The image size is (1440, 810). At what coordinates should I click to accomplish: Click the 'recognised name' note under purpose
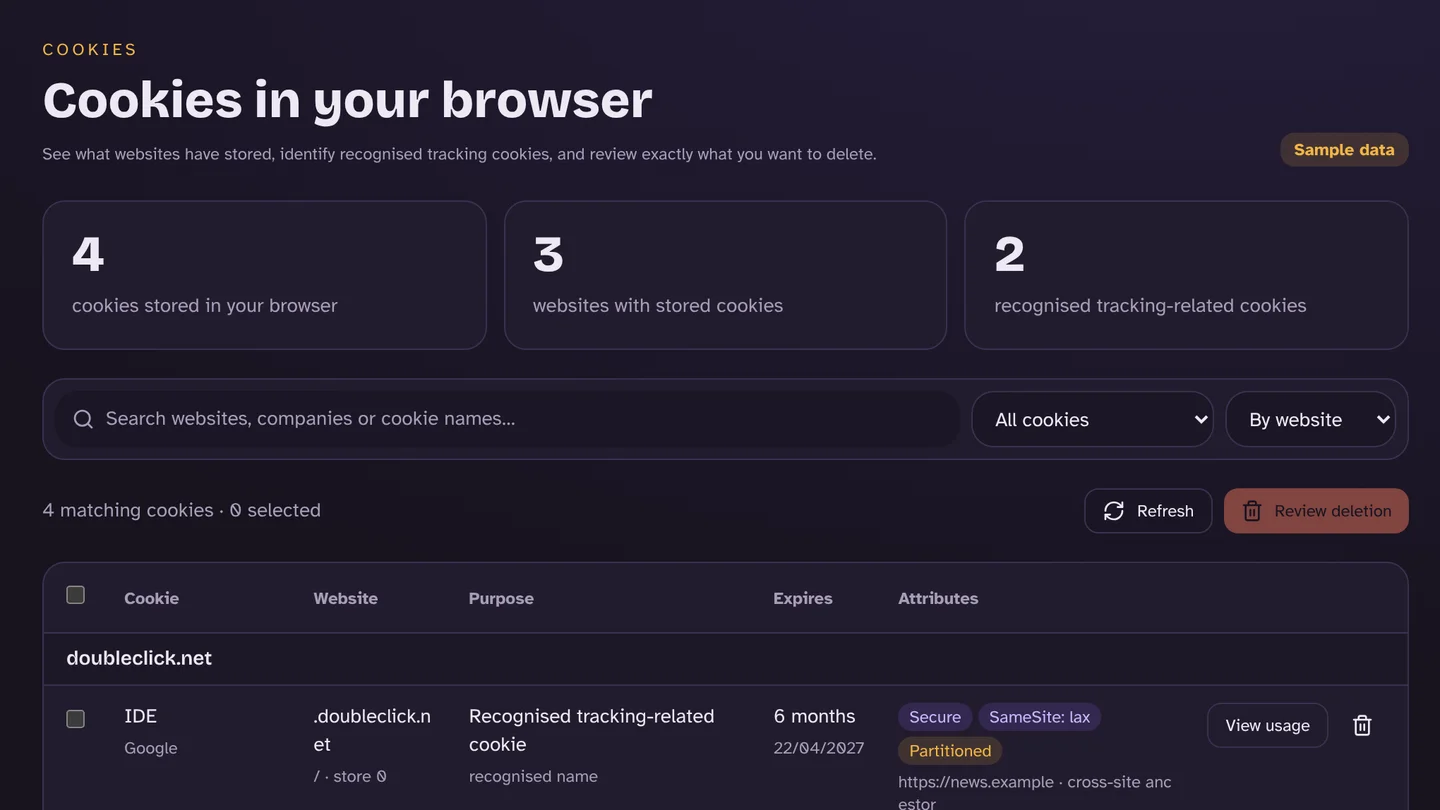[x=533, y=776]
